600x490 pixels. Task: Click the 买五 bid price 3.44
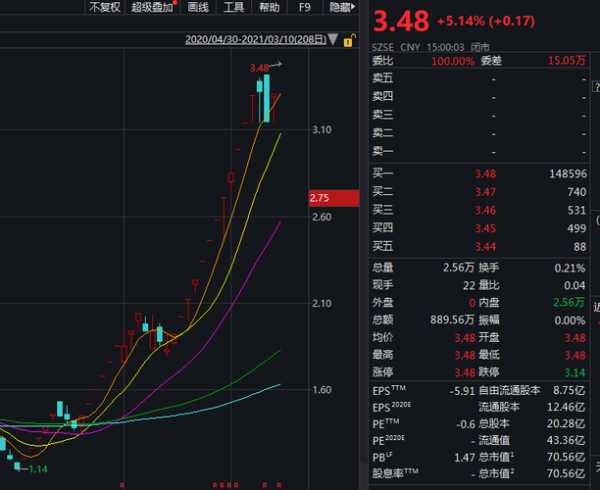point(485,247)
